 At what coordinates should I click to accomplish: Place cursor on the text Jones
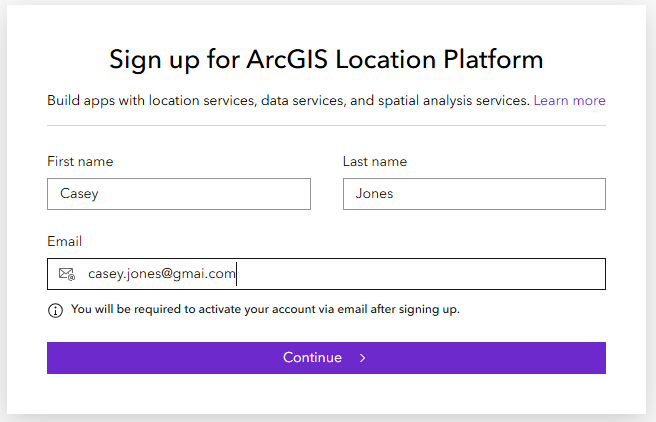point(374,194)
